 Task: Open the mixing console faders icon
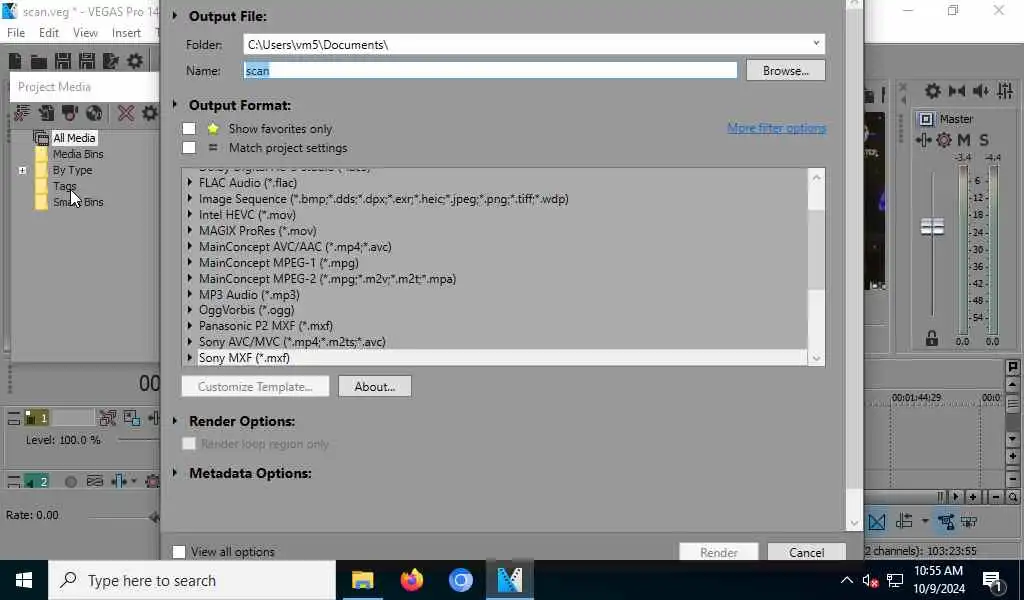(1004, 91)
